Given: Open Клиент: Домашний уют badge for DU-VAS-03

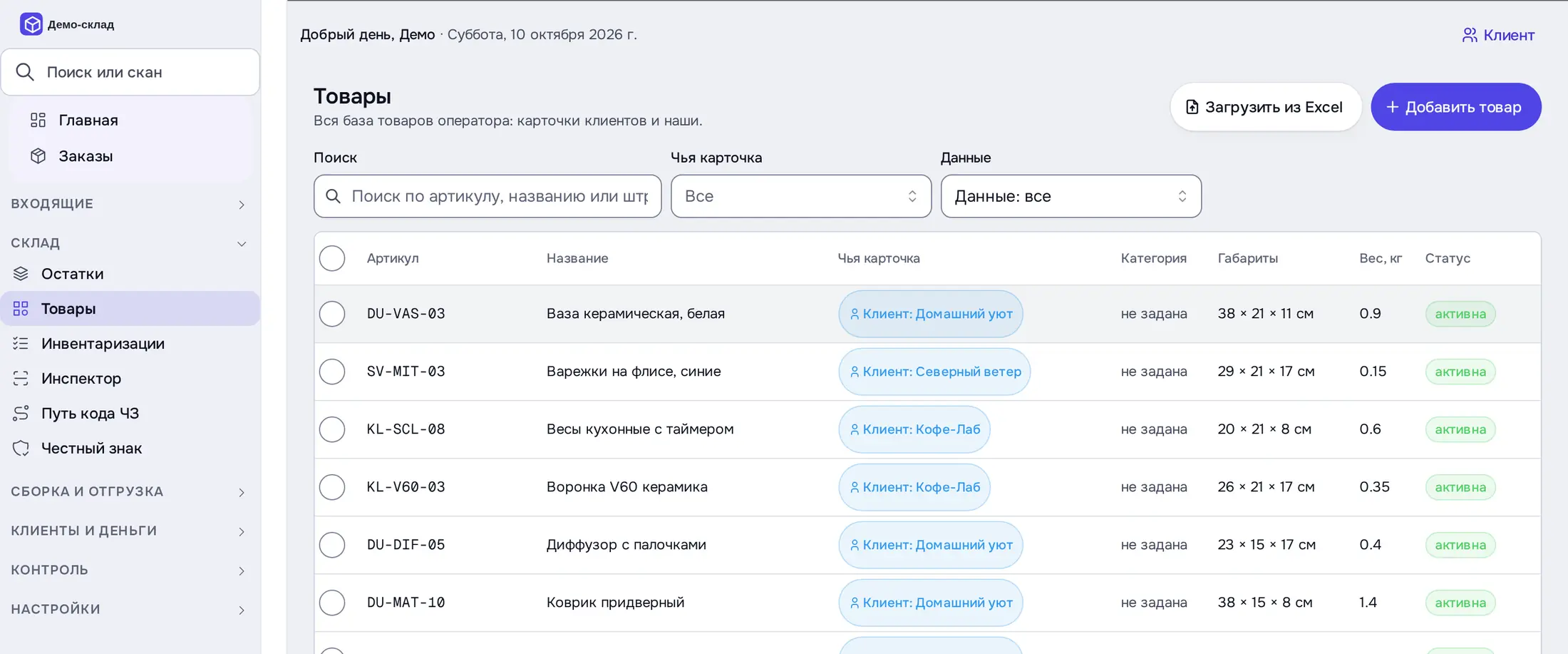Looking at the screenshot, I should pos(930,314).
